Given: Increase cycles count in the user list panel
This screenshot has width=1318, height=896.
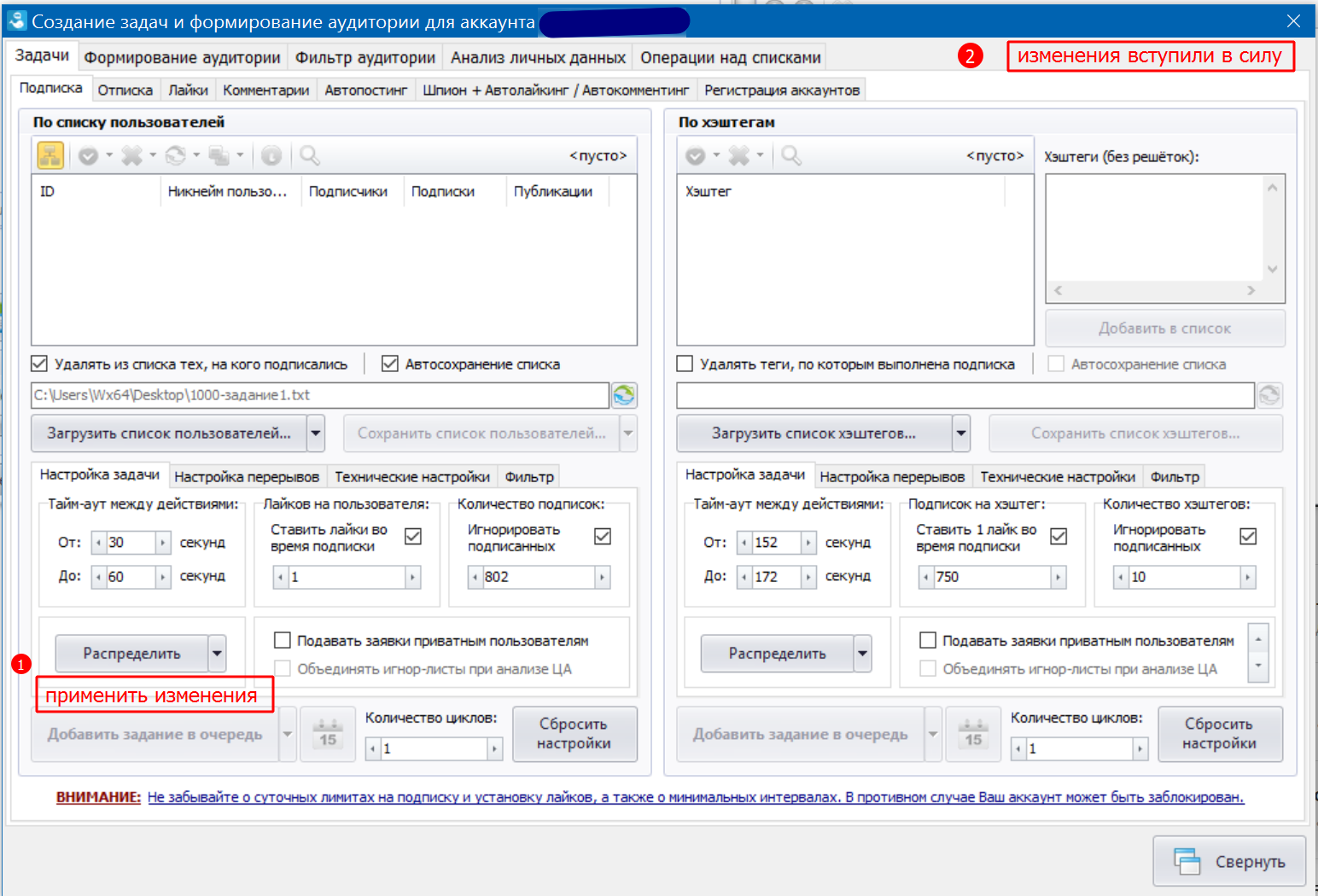Looking at the screenshot, I should click(494, 749).
